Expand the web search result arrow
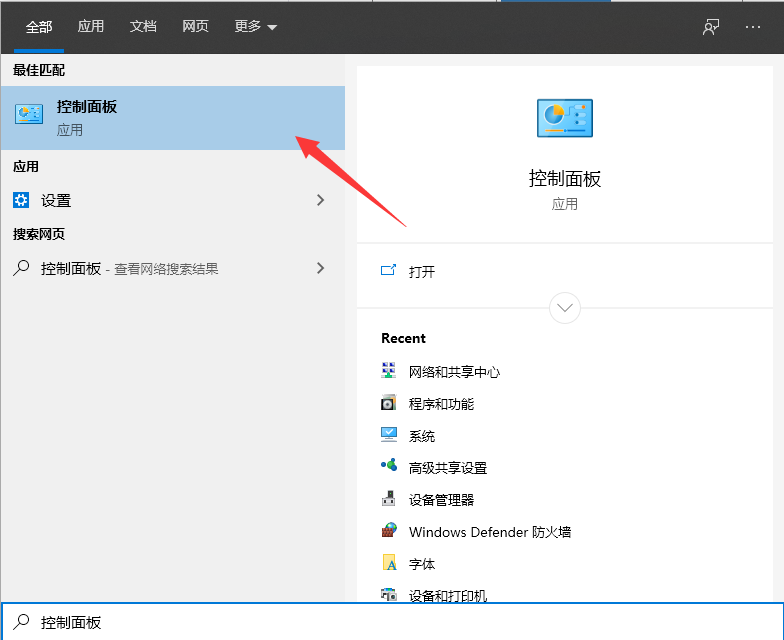Image resolution: width=784 pixels, height=640 pixels. pyautogui.click(x=320, y=268)
